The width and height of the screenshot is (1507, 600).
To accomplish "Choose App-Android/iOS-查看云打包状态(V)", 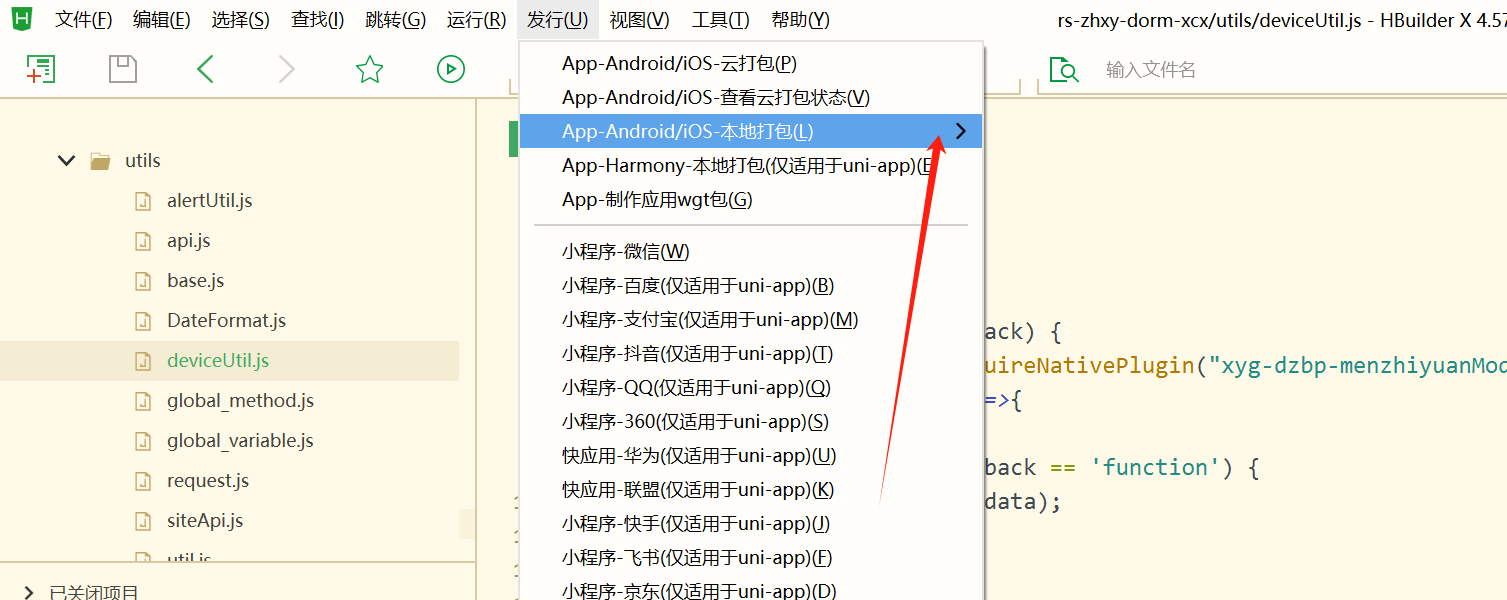I will coord(751,98).
